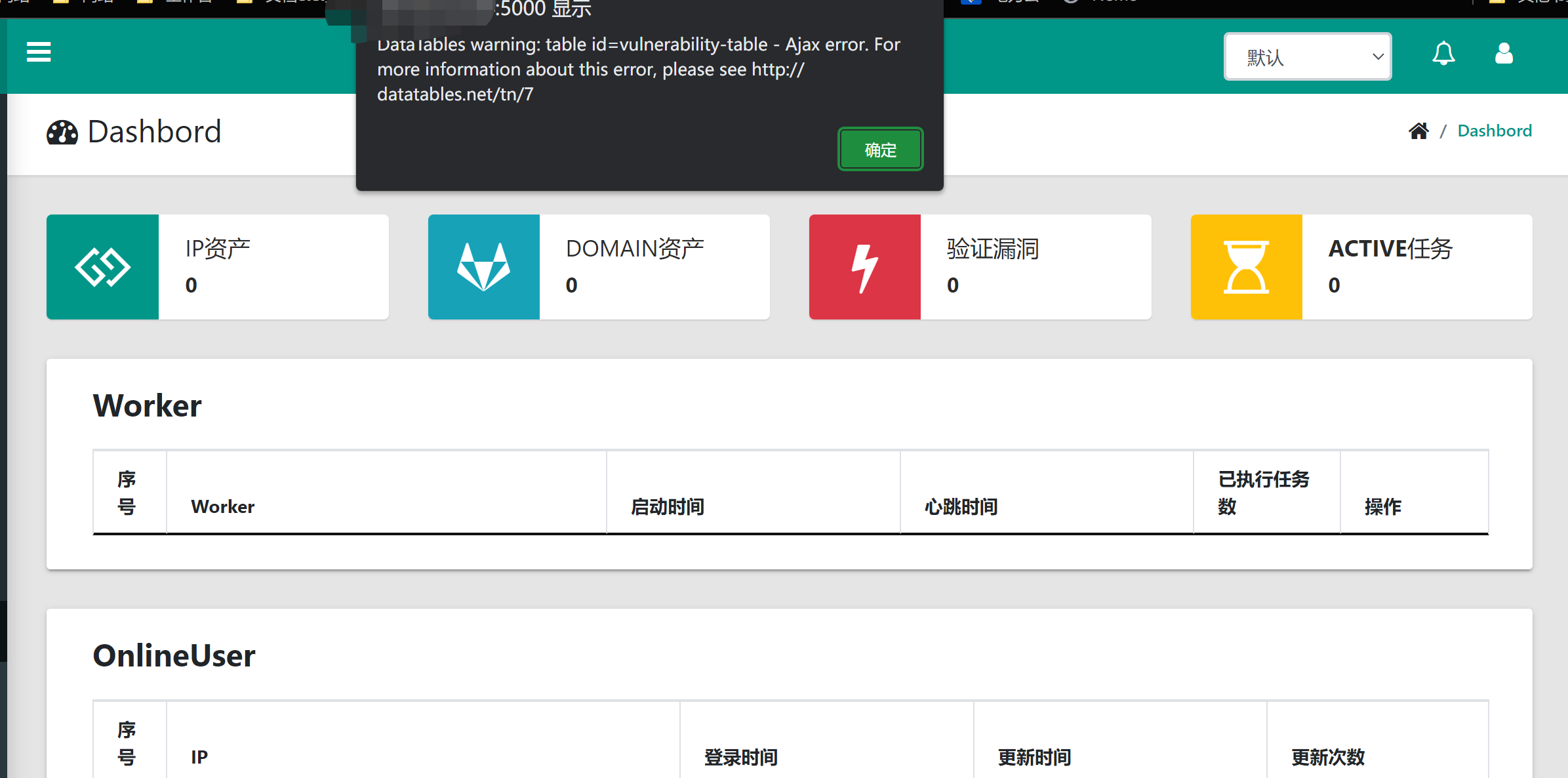Screen dimensions: 1568x778
Task: Click the count 0 on the ACTIVE任务 card
Action: [x=1333, y=285]
